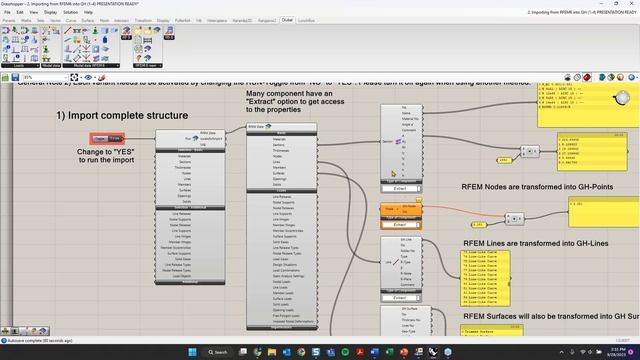Click the yellow Line-like Curve output panel

tap(485, 278)
